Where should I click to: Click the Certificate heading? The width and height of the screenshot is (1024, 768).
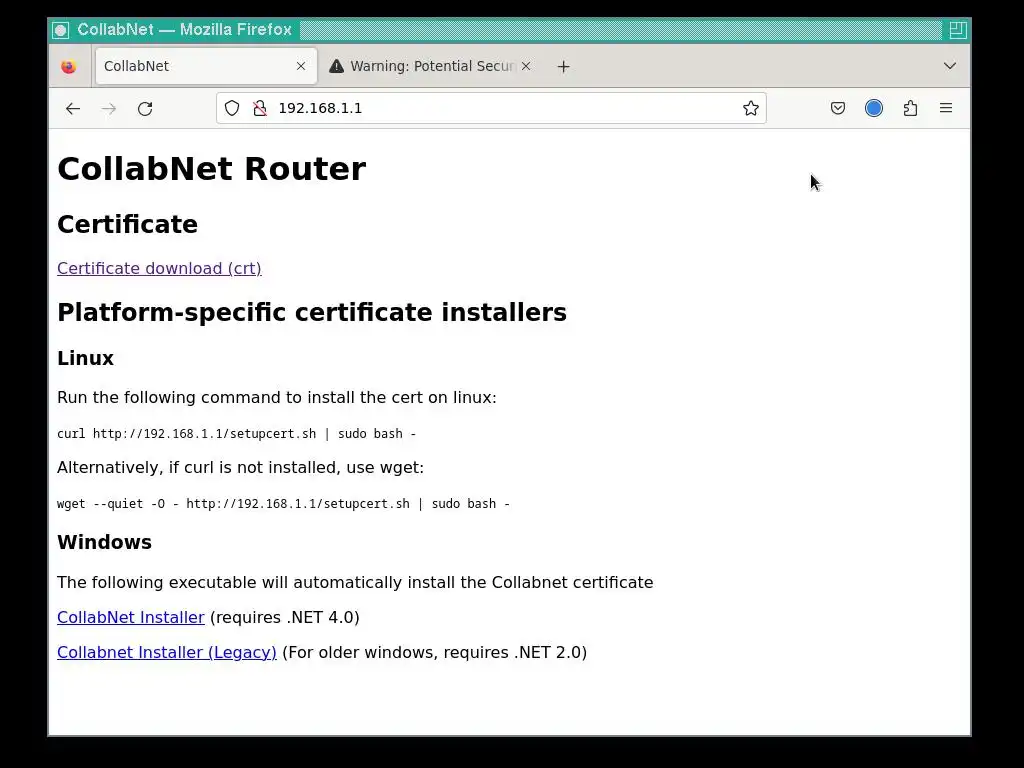click(127, 224)
